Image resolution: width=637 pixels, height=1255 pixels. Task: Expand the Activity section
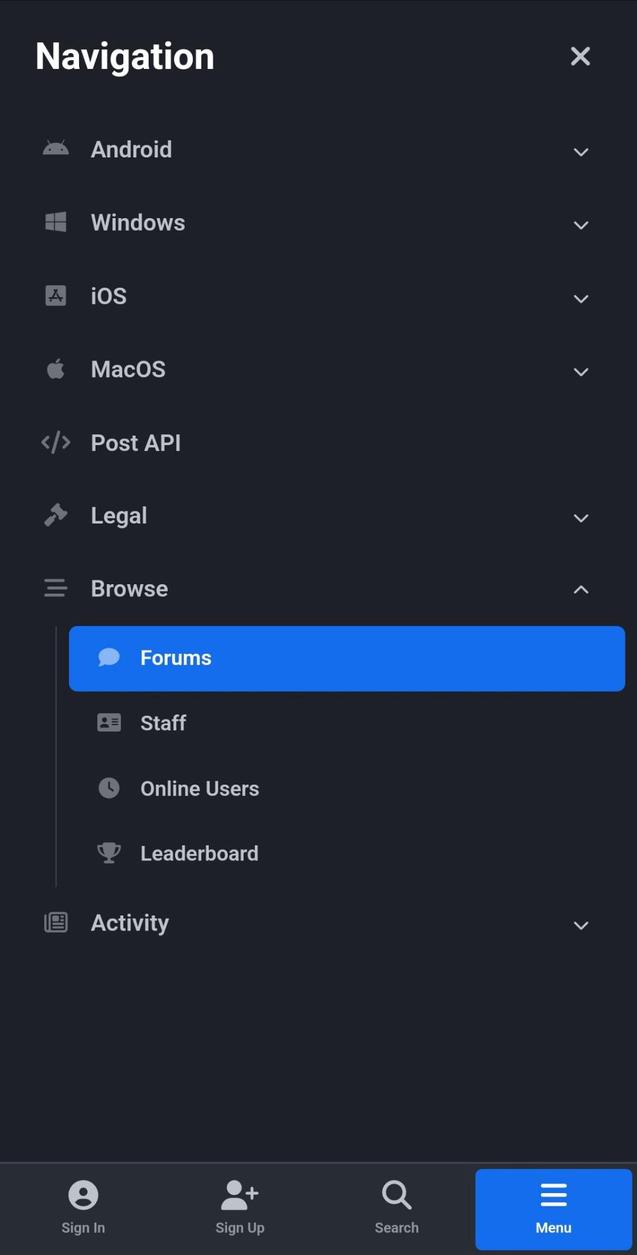tap(581, 925)
